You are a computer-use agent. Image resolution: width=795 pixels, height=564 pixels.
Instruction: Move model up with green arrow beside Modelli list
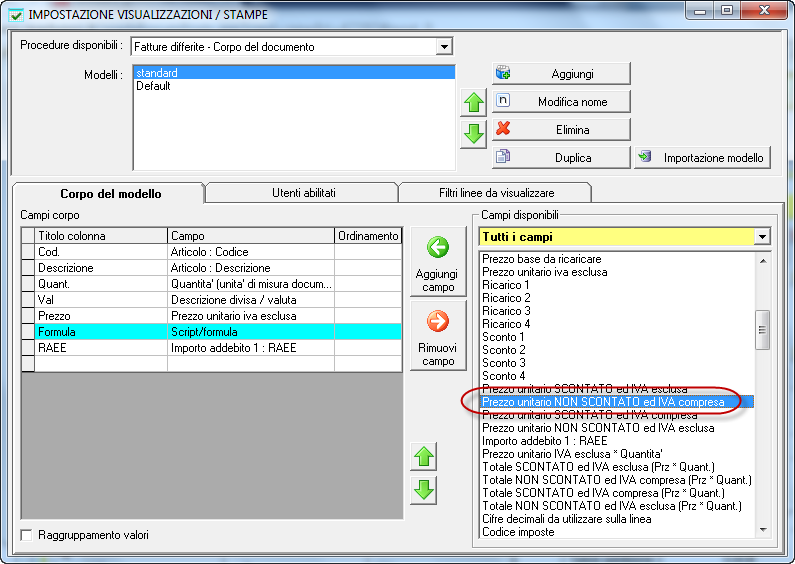click(474, 102)
